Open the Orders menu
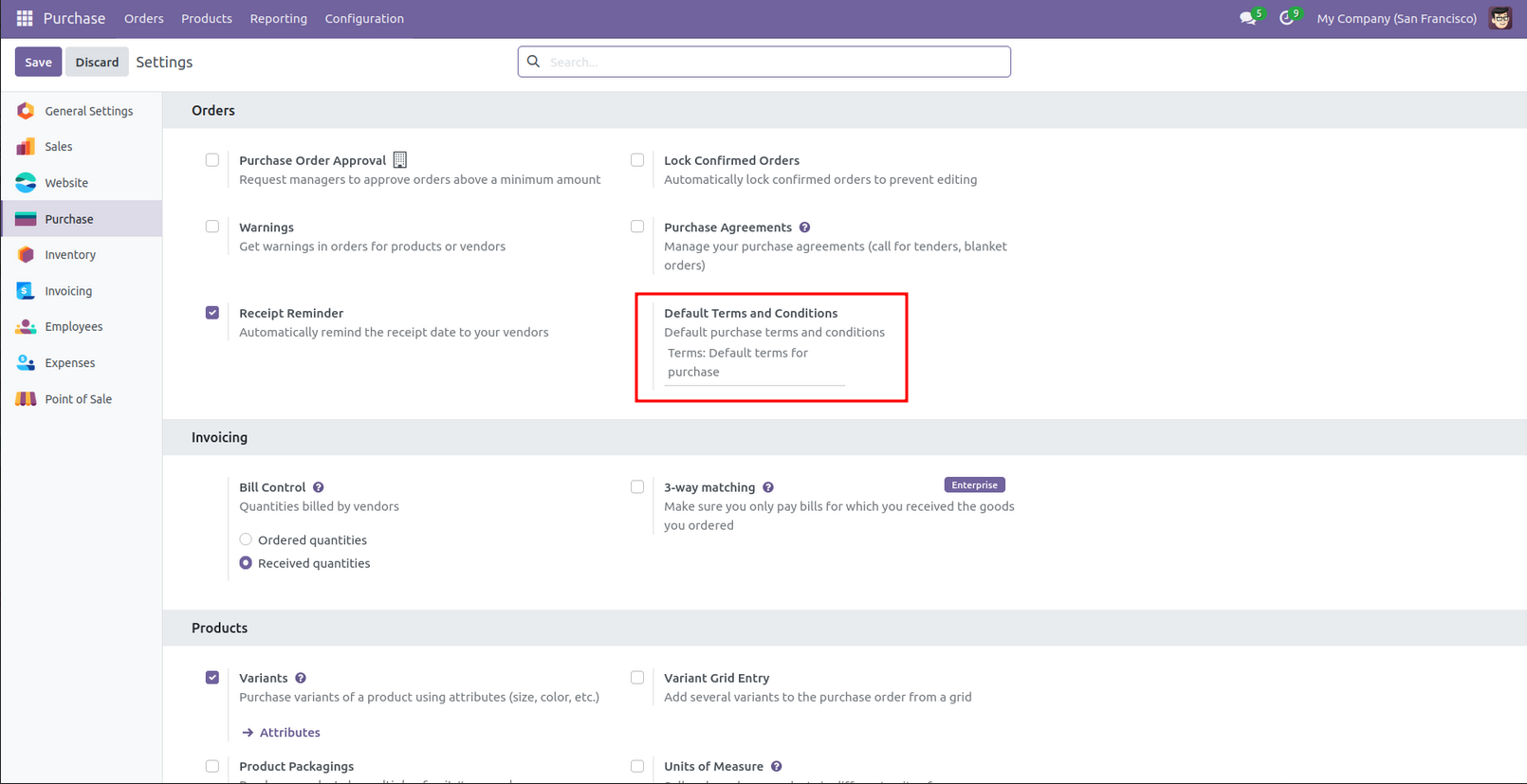This screenshot has height=784, width=1527. [x=144, y=18]
